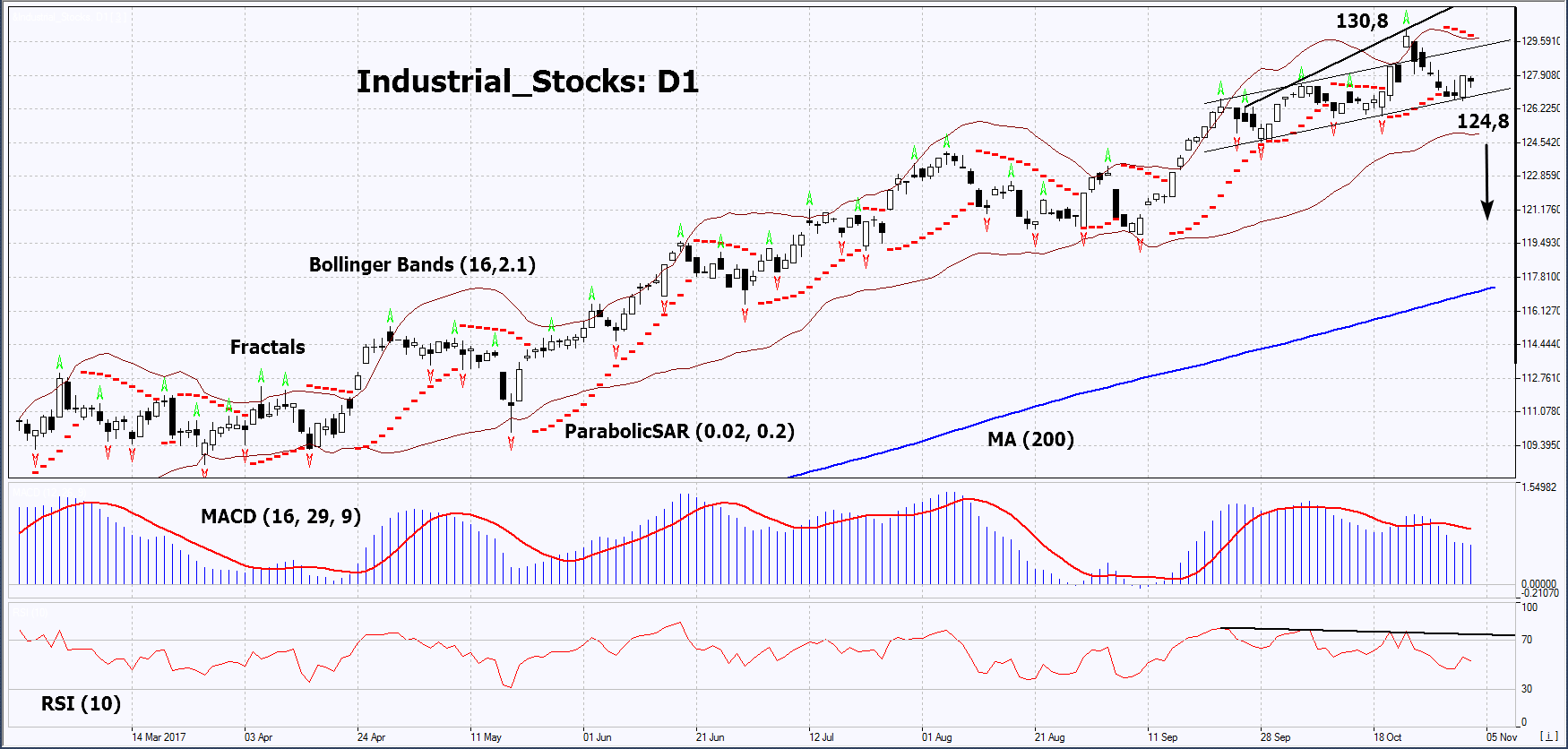Click the 11 Sep date label
1568x749 pixels.
click(1162, 737)
